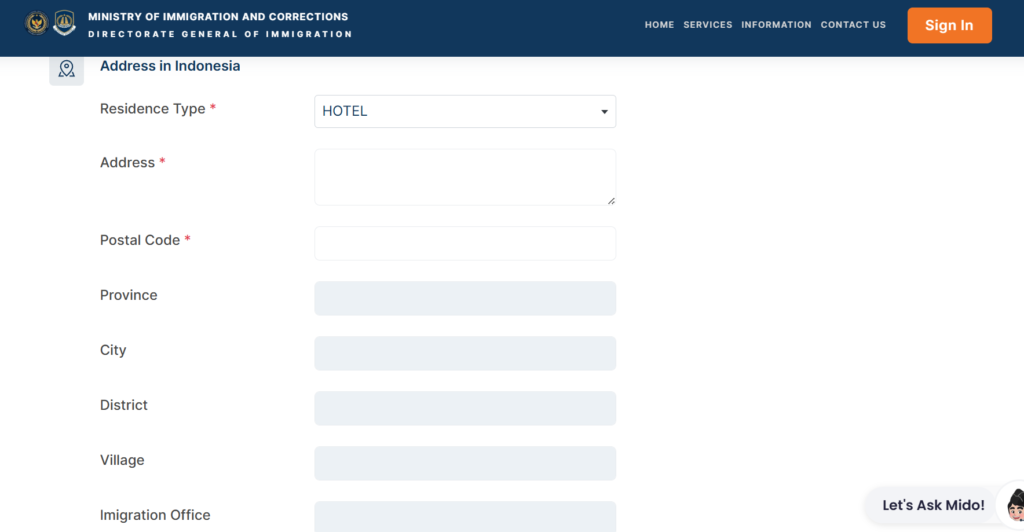Click the Residence Type dropdown arrow

604,112
